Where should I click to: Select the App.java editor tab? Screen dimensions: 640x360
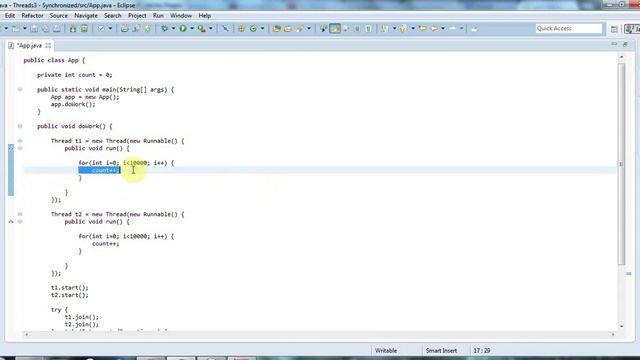click(29, 45)
